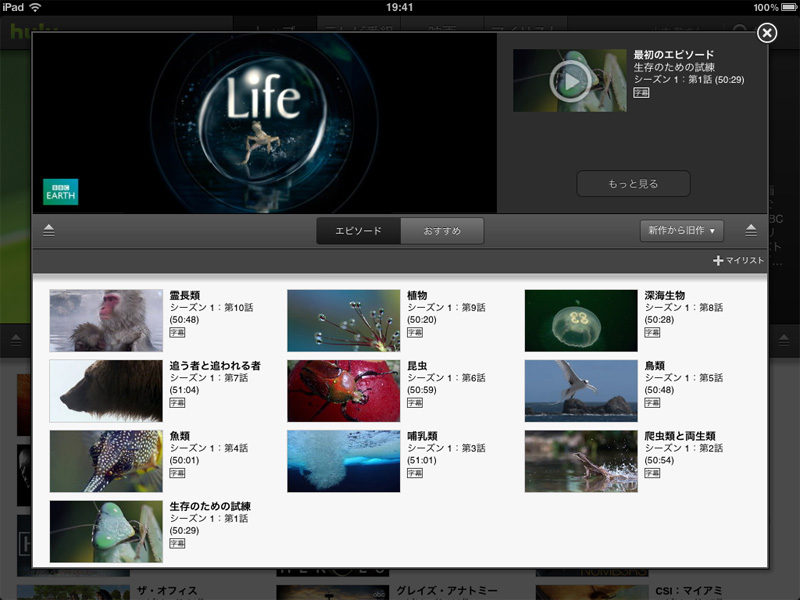Click the シーズン 1：第10話 label

(x=211, y=308)
